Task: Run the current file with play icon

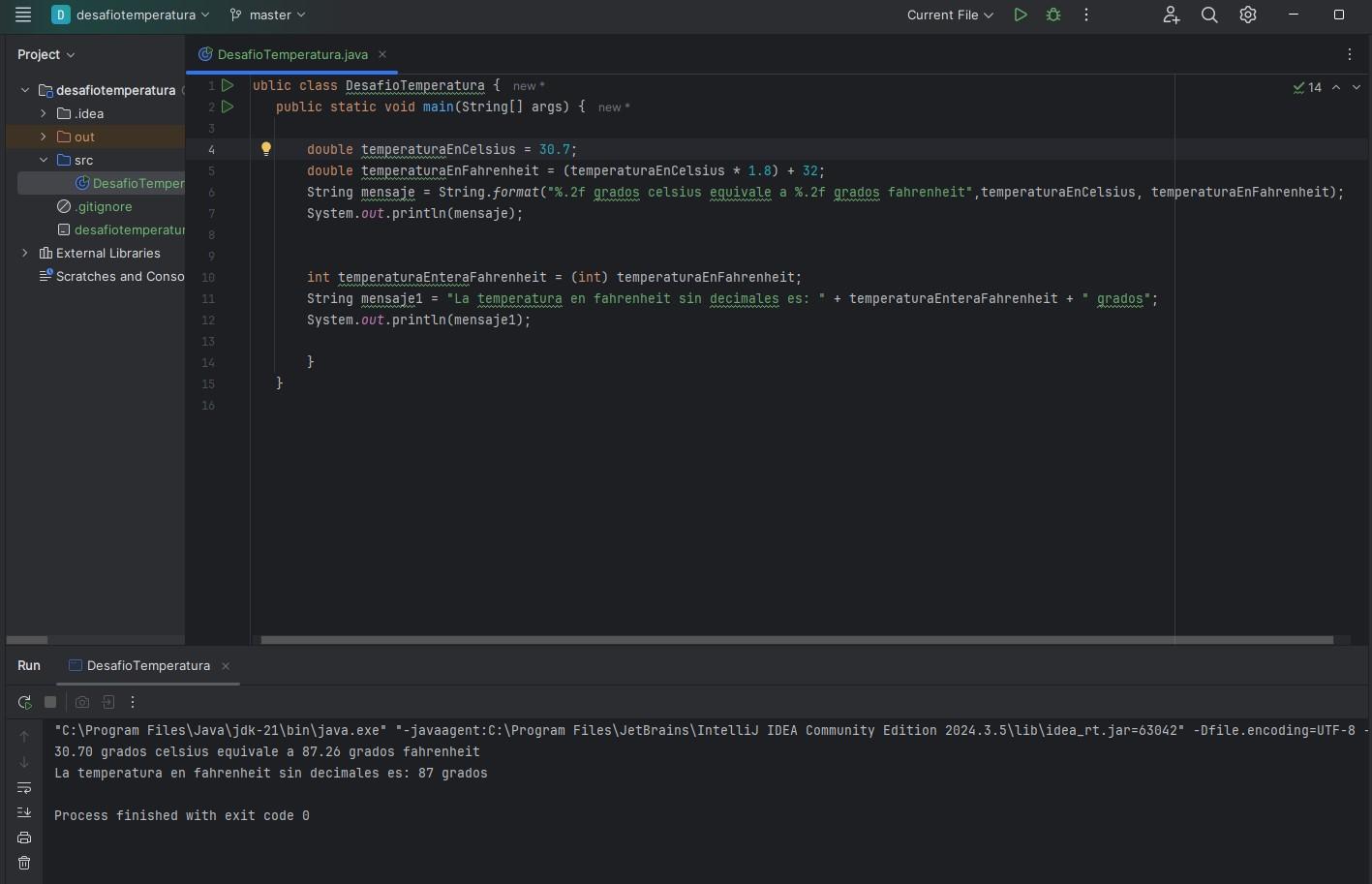Action: [1021, 15]
